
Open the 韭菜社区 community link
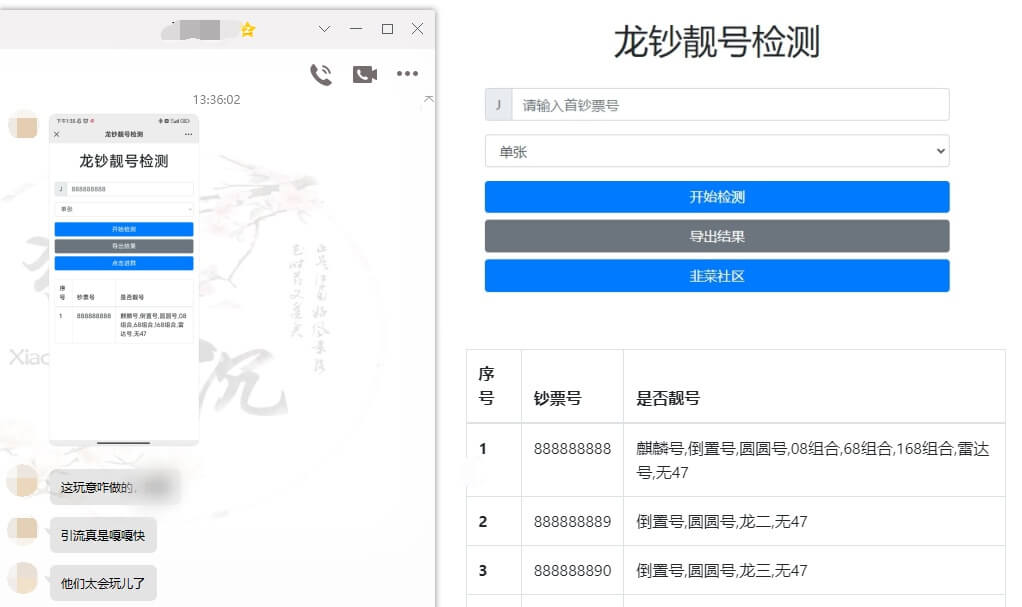click(716, 276)
